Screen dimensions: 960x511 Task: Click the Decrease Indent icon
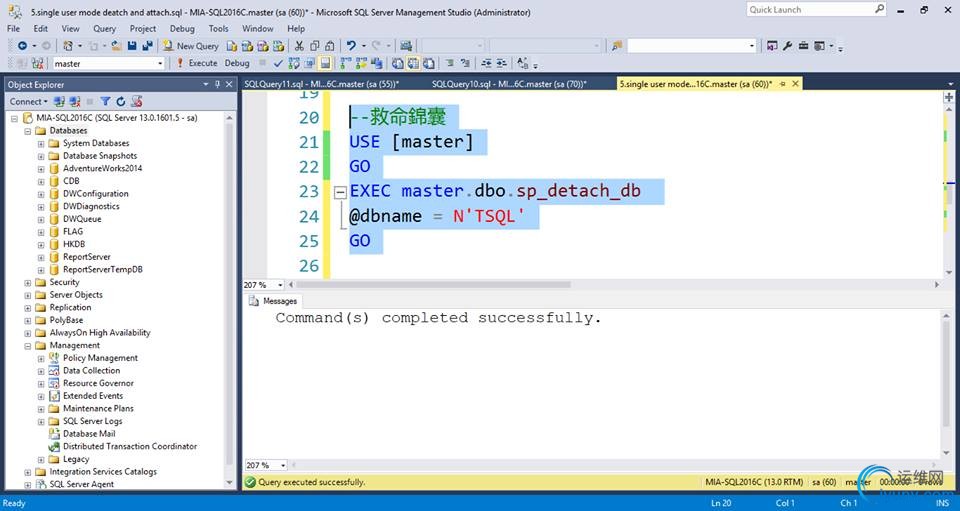pyautogui.click(x=486, y=63)
